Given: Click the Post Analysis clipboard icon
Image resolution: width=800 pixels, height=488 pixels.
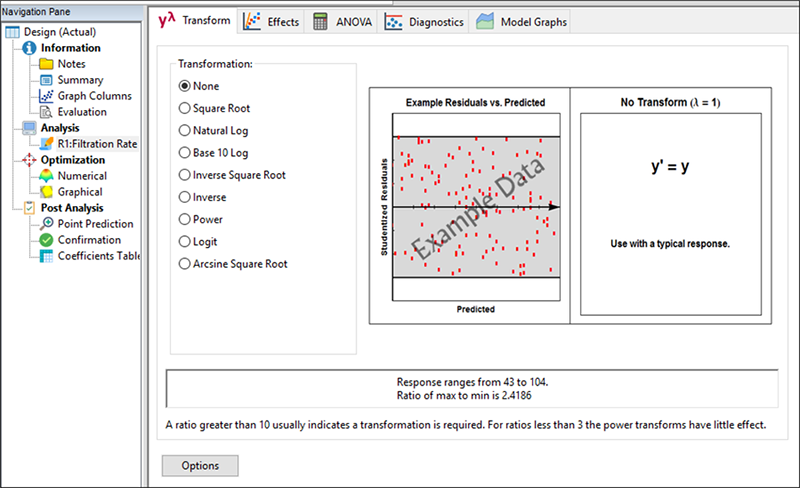Looking at the screenshot, I should tap(29, 208).
